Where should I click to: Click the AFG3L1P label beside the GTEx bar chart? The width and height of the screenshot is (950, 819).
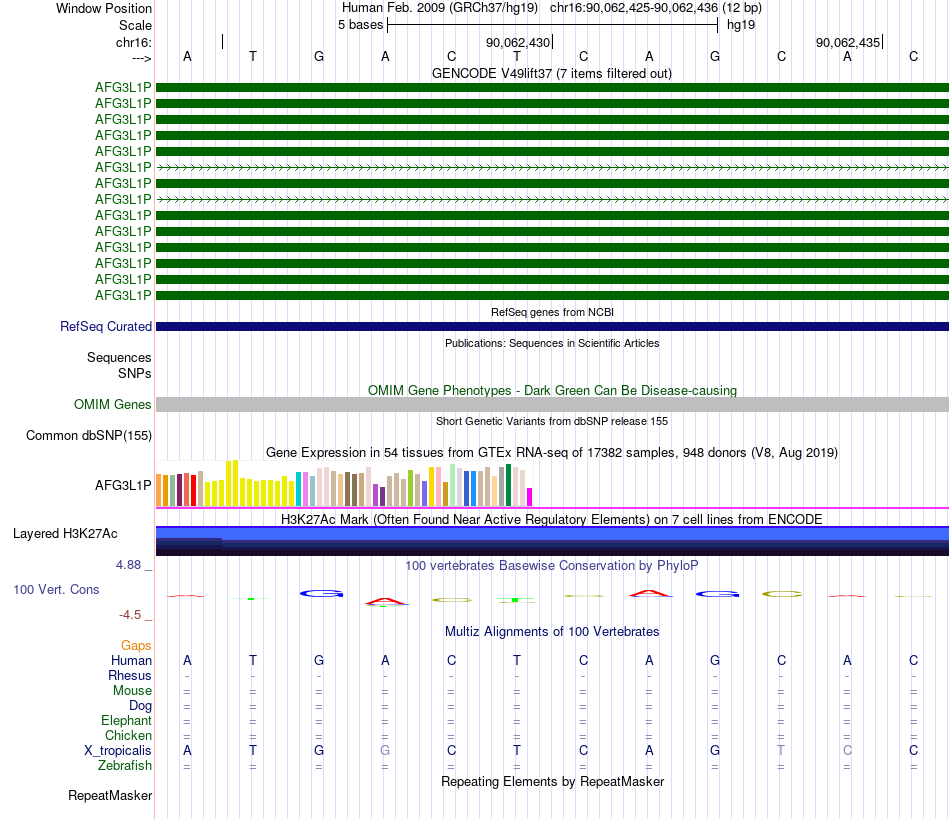click(123, 485)
